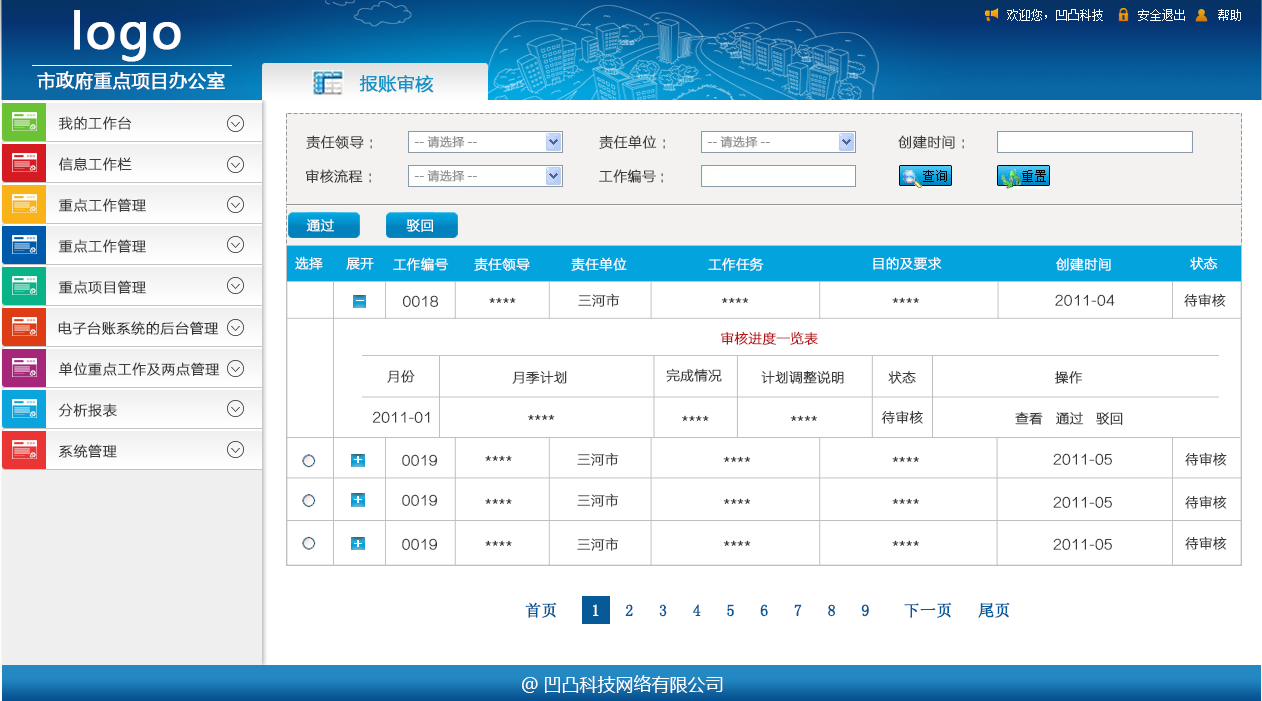Select the radio button in the second 0019 row
Image resolution: width=1262 pixels, height=701 pixels.
(x=308, y=500)
